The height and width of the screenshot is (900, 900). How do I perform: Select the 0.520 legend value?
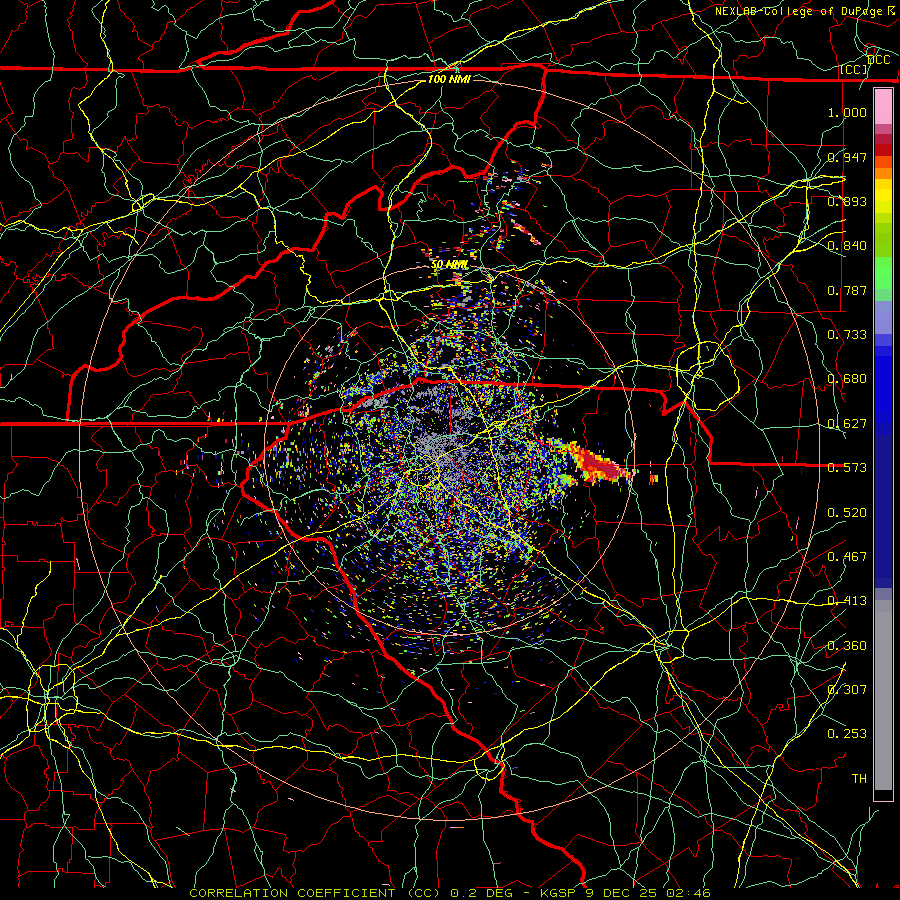coord(847,513)
